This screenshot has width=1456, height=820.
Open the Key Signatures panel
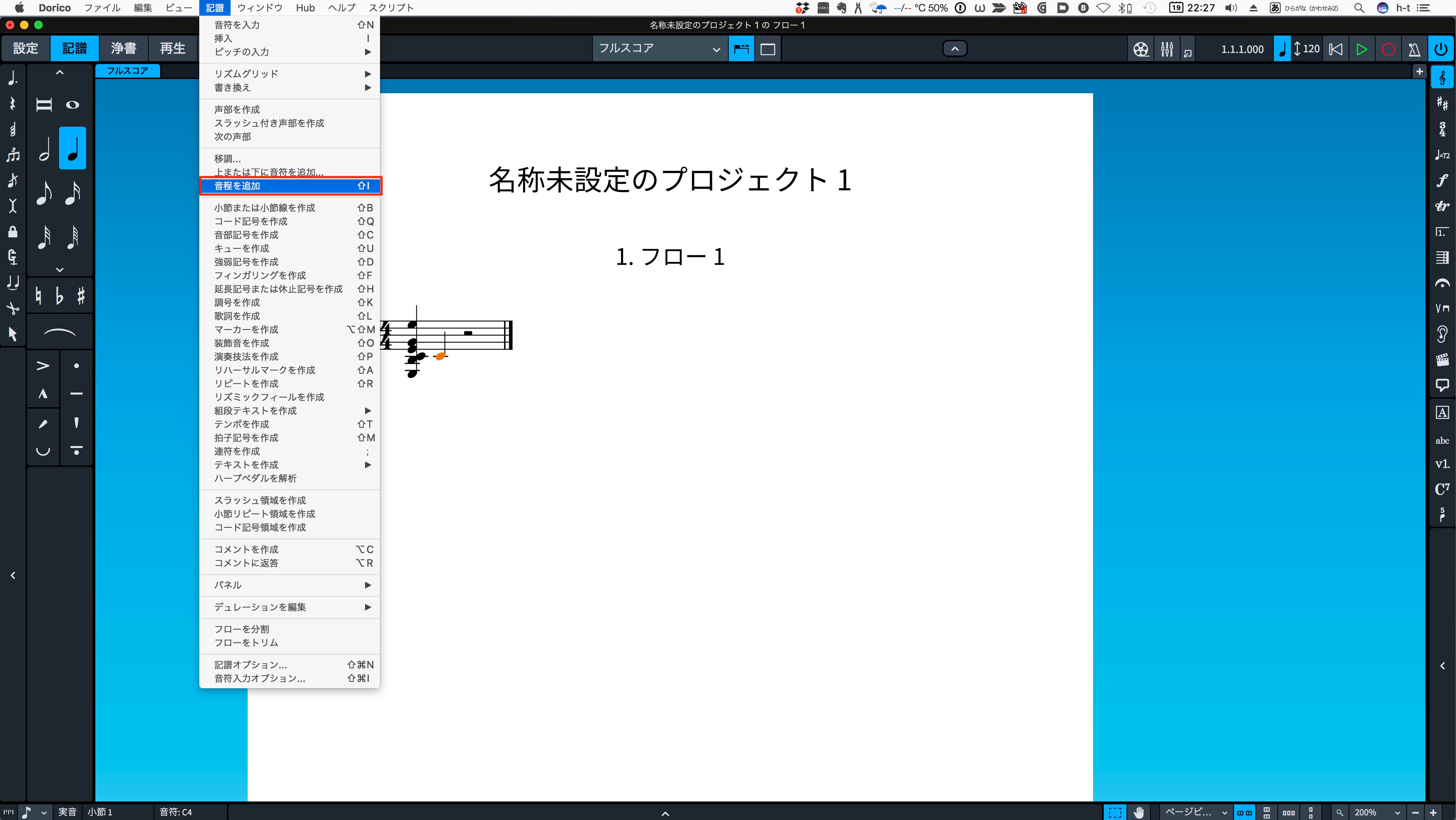[x=1442, y=104]
